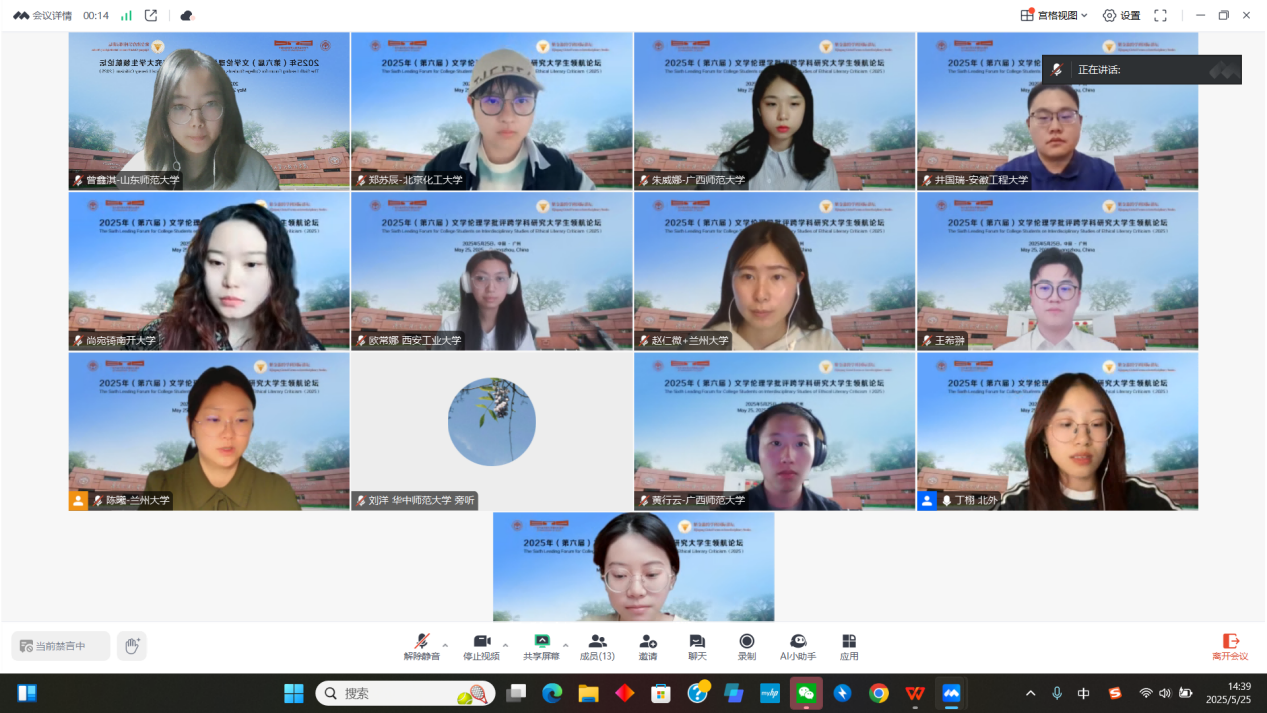Open the AI小助手 assistant

tap(798, 646)
